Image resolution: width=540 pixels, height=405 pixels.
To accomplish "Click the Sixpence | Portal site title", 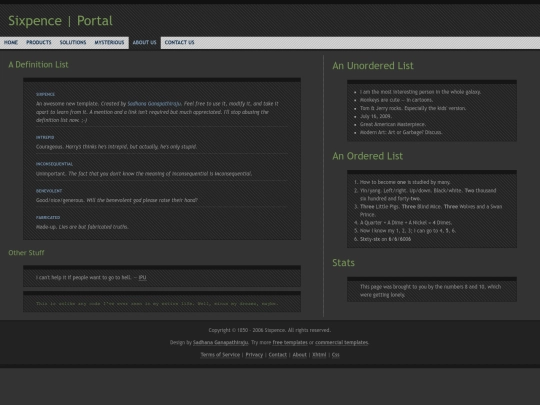I will tap(60, 21).
